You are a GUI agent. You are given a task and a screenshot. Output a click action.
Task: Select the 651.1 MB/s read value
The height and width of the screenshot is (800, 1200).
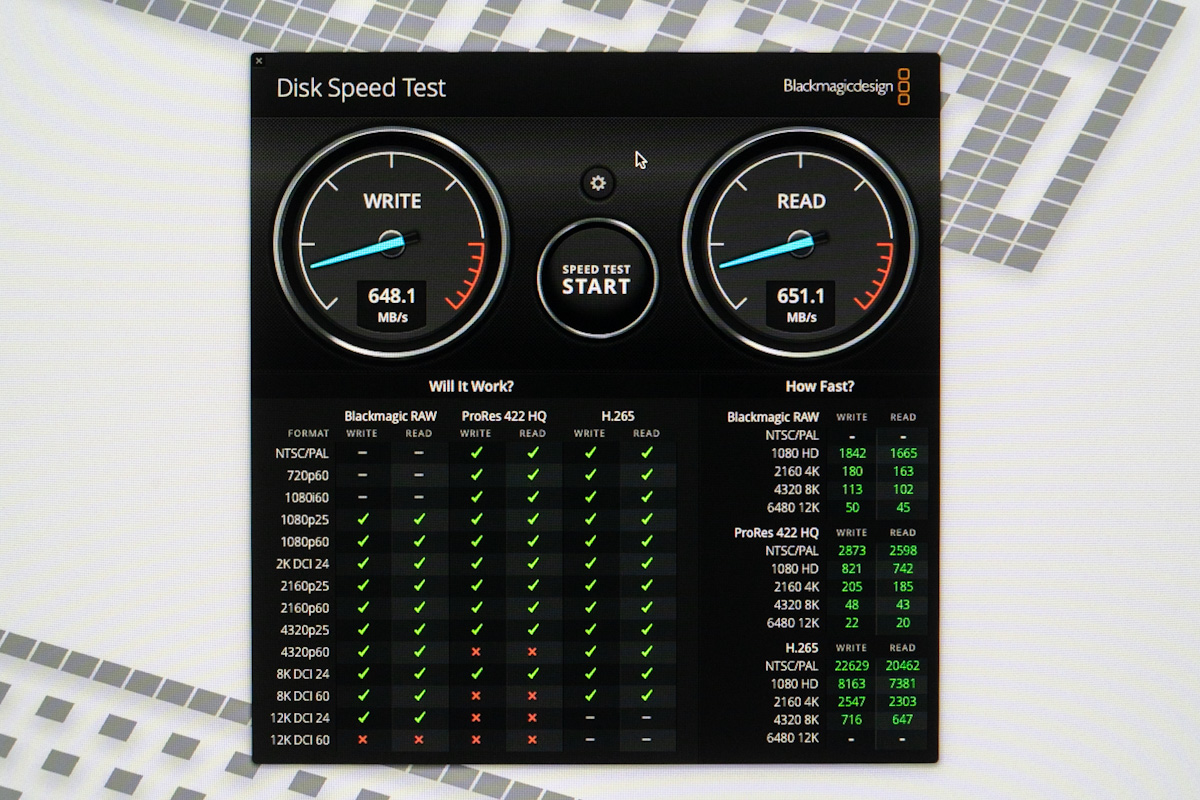800,304
